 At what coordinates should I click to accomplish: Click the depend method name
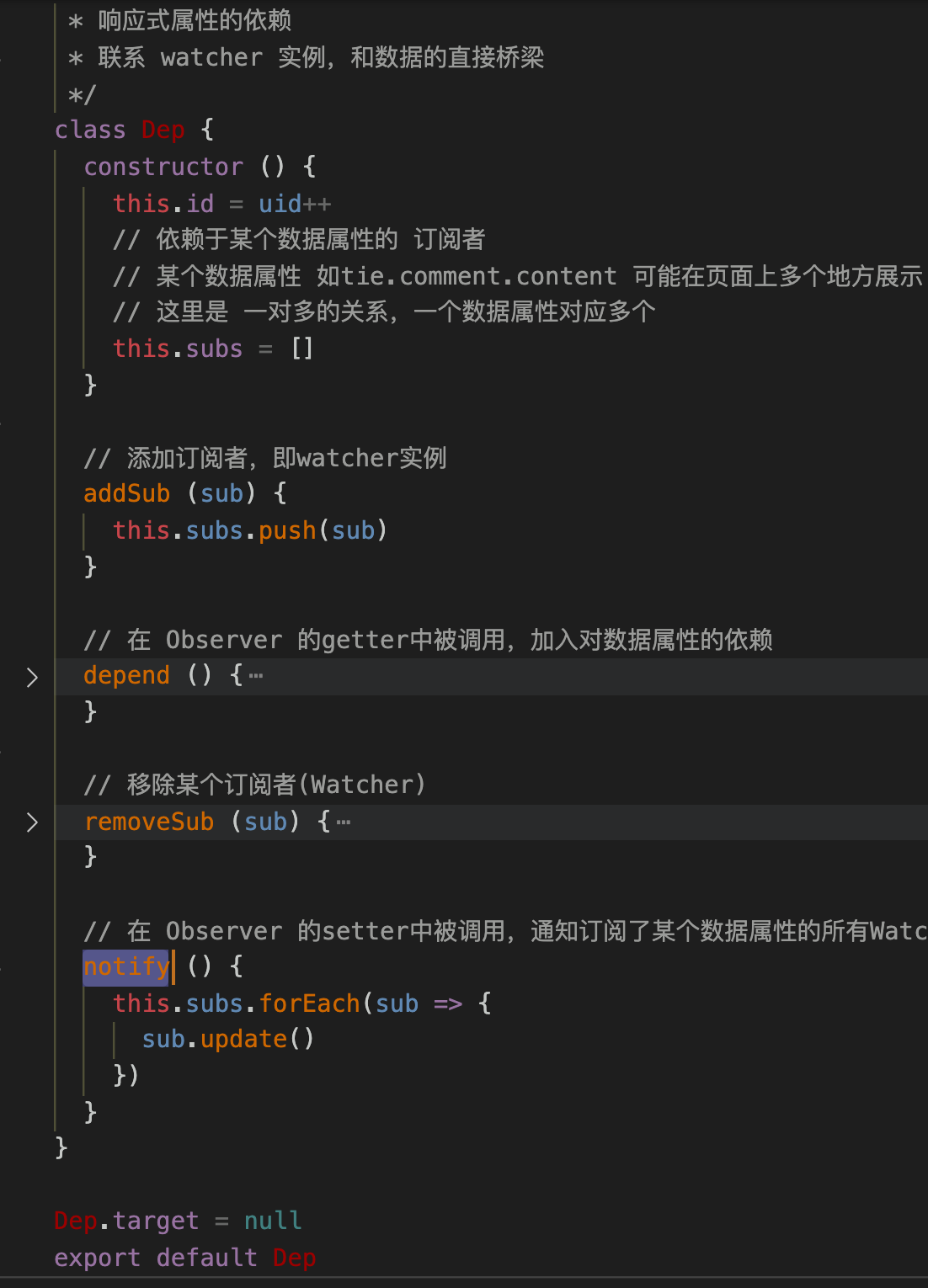(x=127, y=676)
